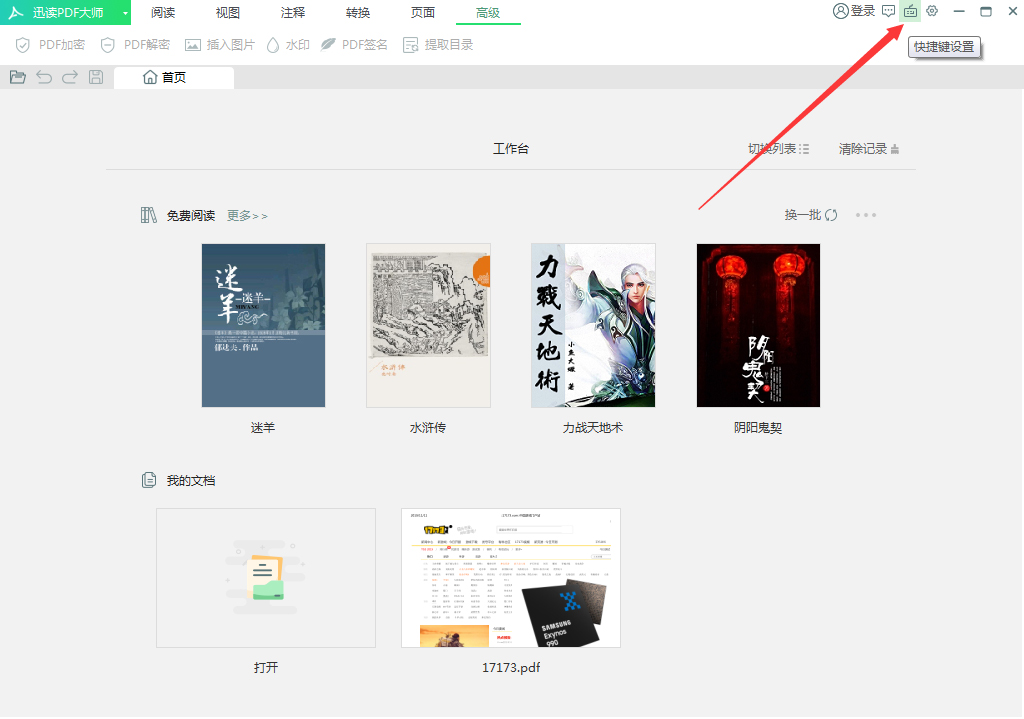
Task: Use the 提取目录 extract catalog tool
Action: click(x=437, y=45)
